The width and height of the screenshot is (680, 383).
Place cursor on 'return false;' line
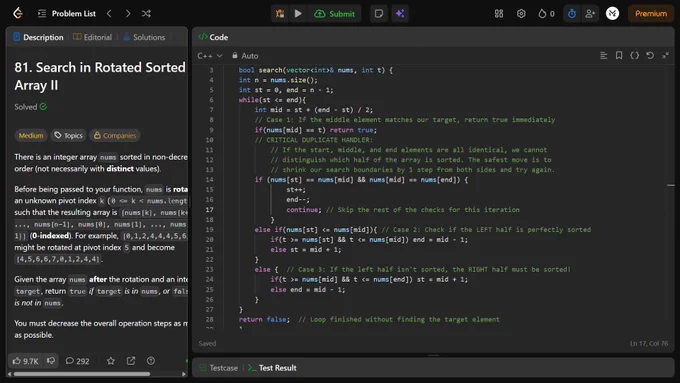point(264,319)
